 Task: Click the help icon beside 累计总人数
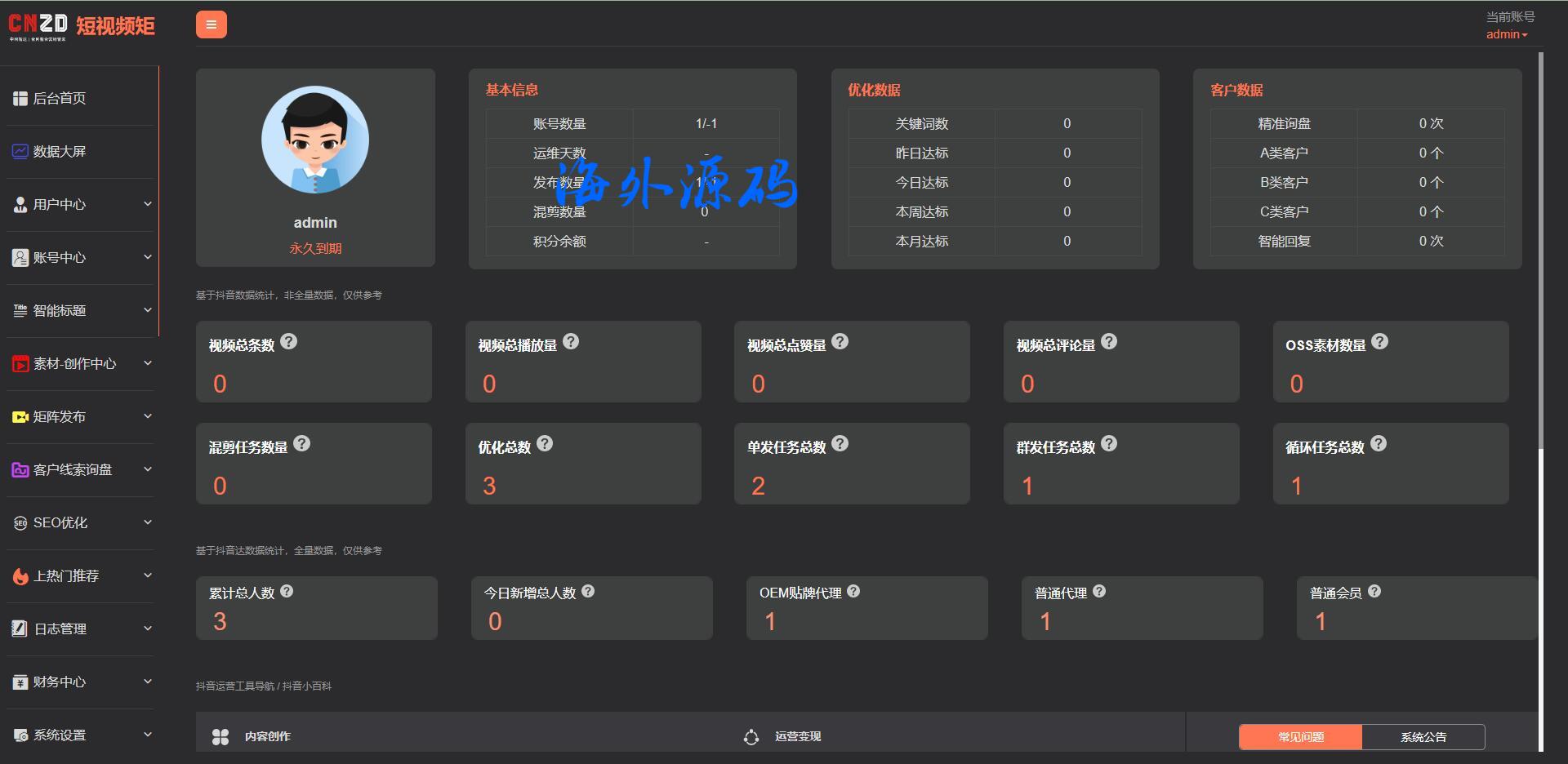(287, 592)
